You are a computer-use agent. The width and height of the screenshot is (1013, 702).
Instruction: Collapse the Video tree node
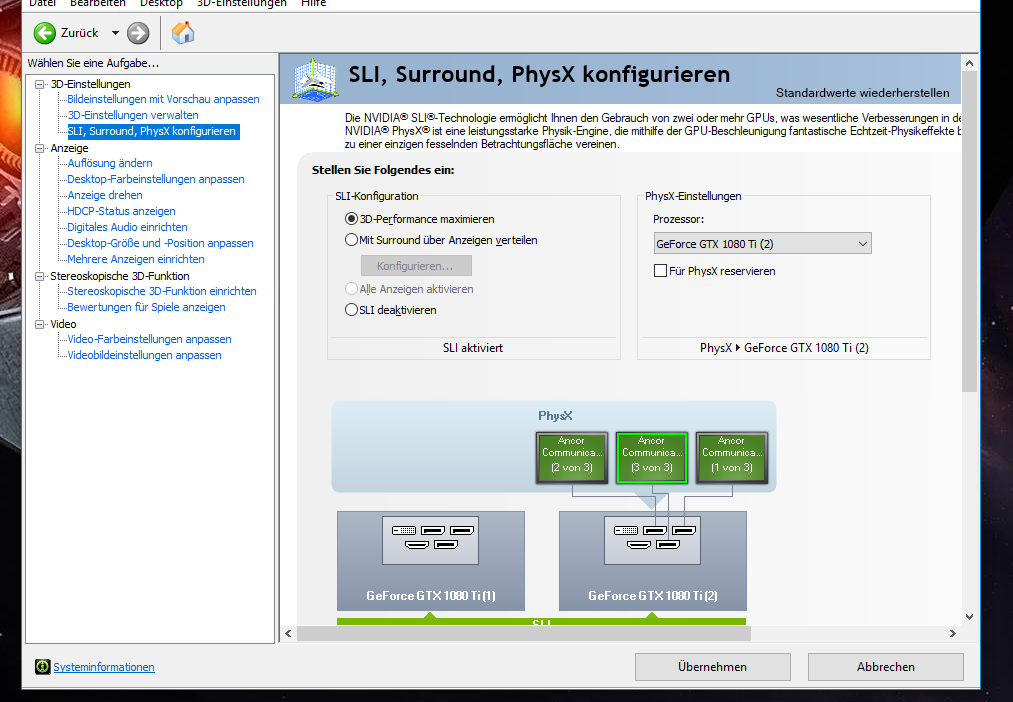[40, 324]
